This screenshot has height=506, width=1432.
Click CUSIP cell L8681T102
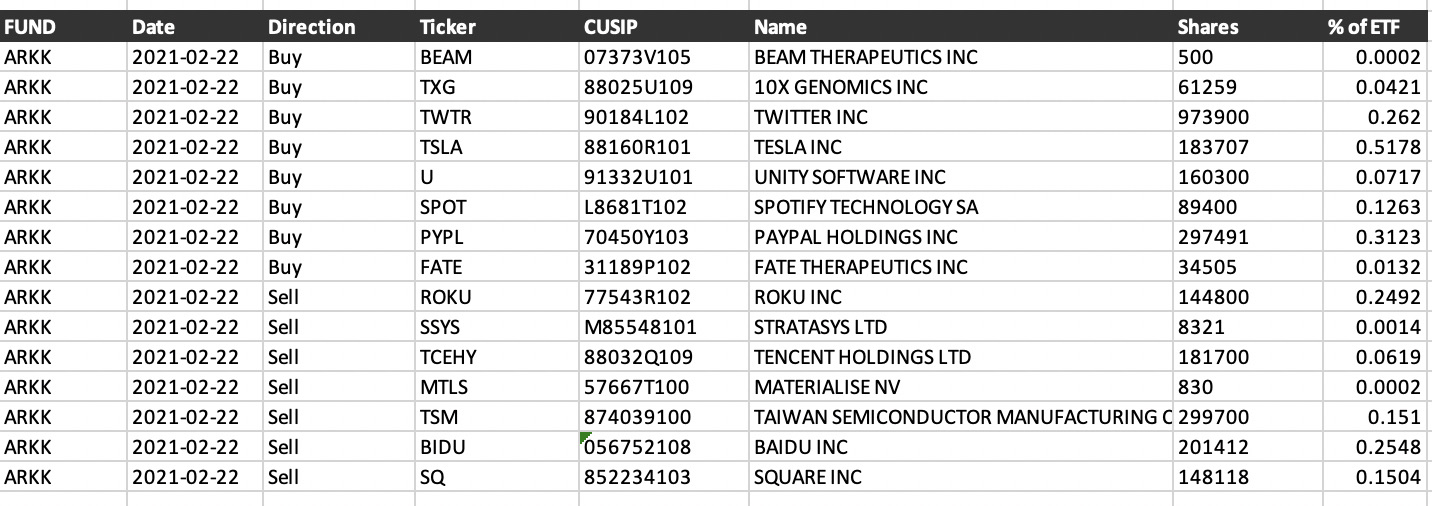663,207
